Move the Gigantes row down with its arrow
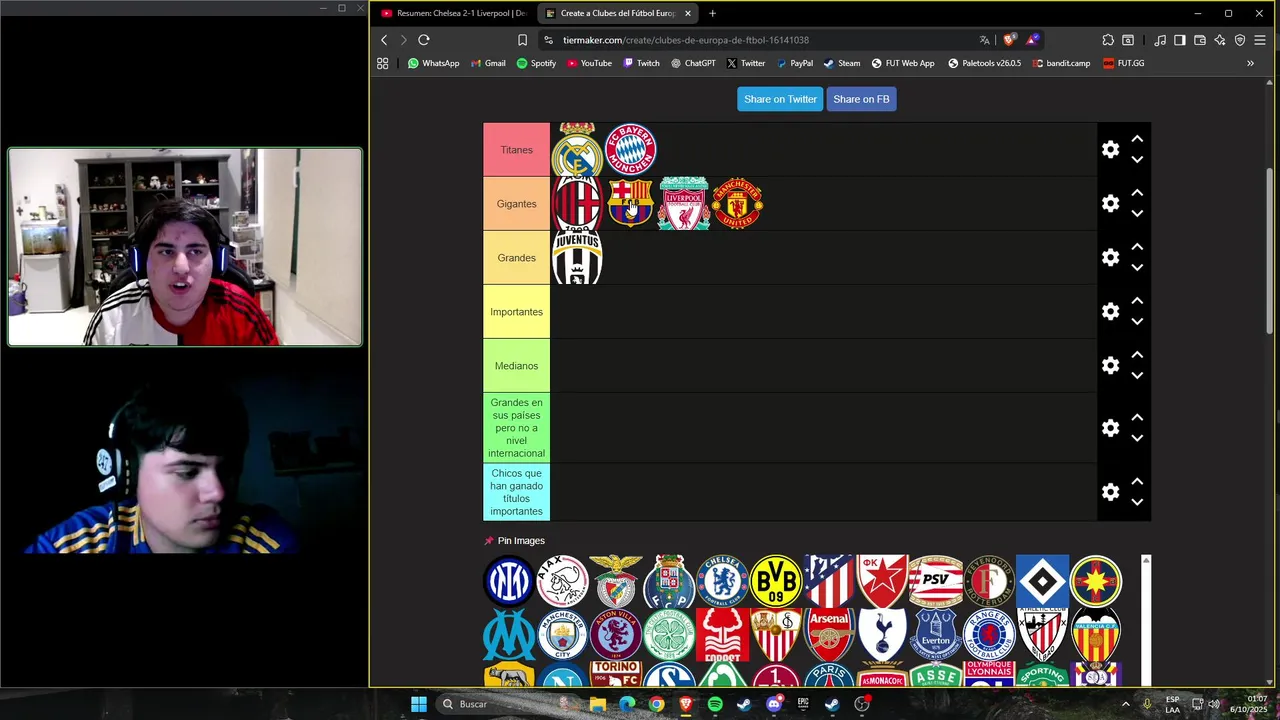The image size is (1280, 720). pos(1137,214)
